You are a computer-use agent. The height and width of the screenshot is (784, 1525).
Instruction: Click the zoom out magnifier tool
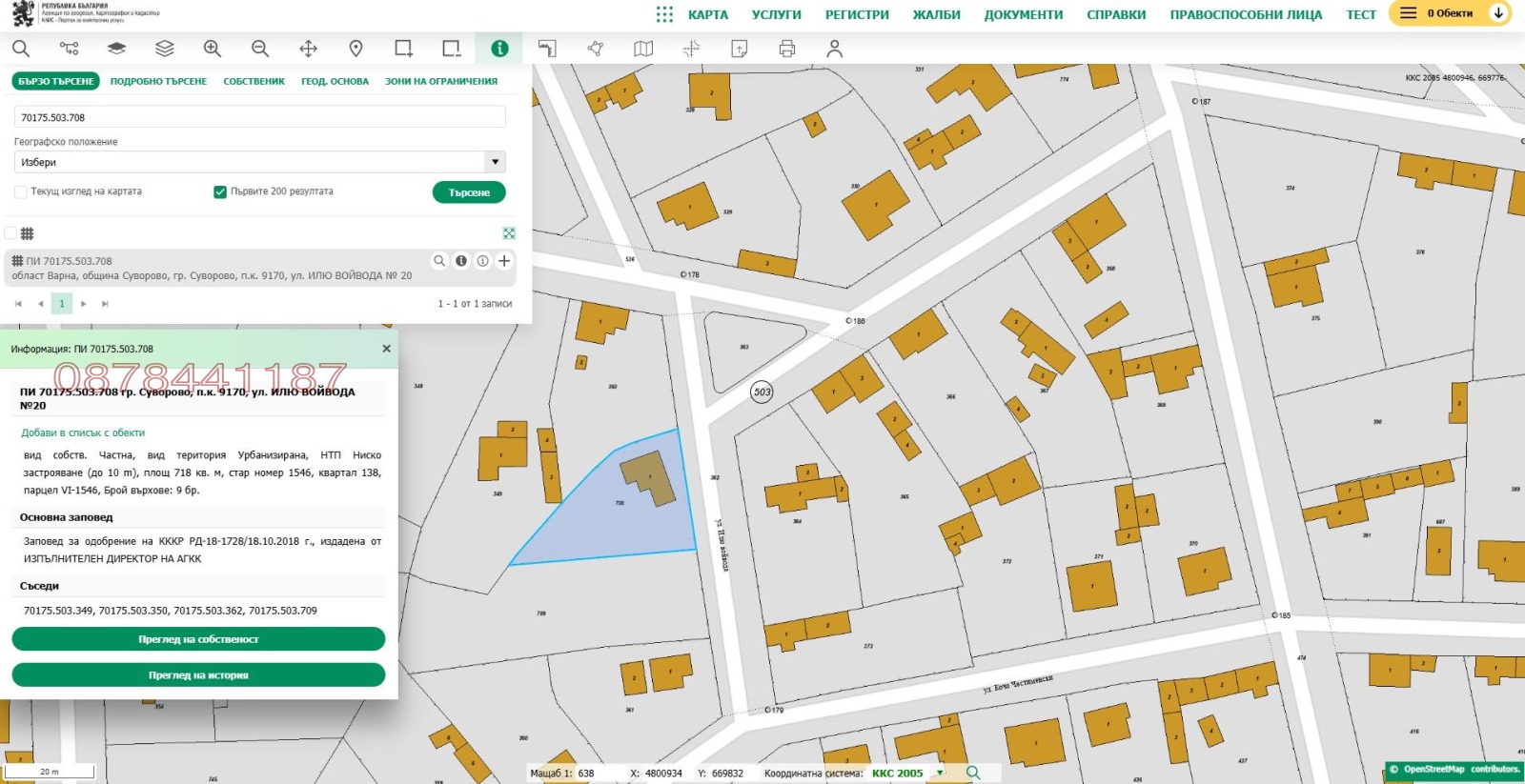[x=260, y=49]
